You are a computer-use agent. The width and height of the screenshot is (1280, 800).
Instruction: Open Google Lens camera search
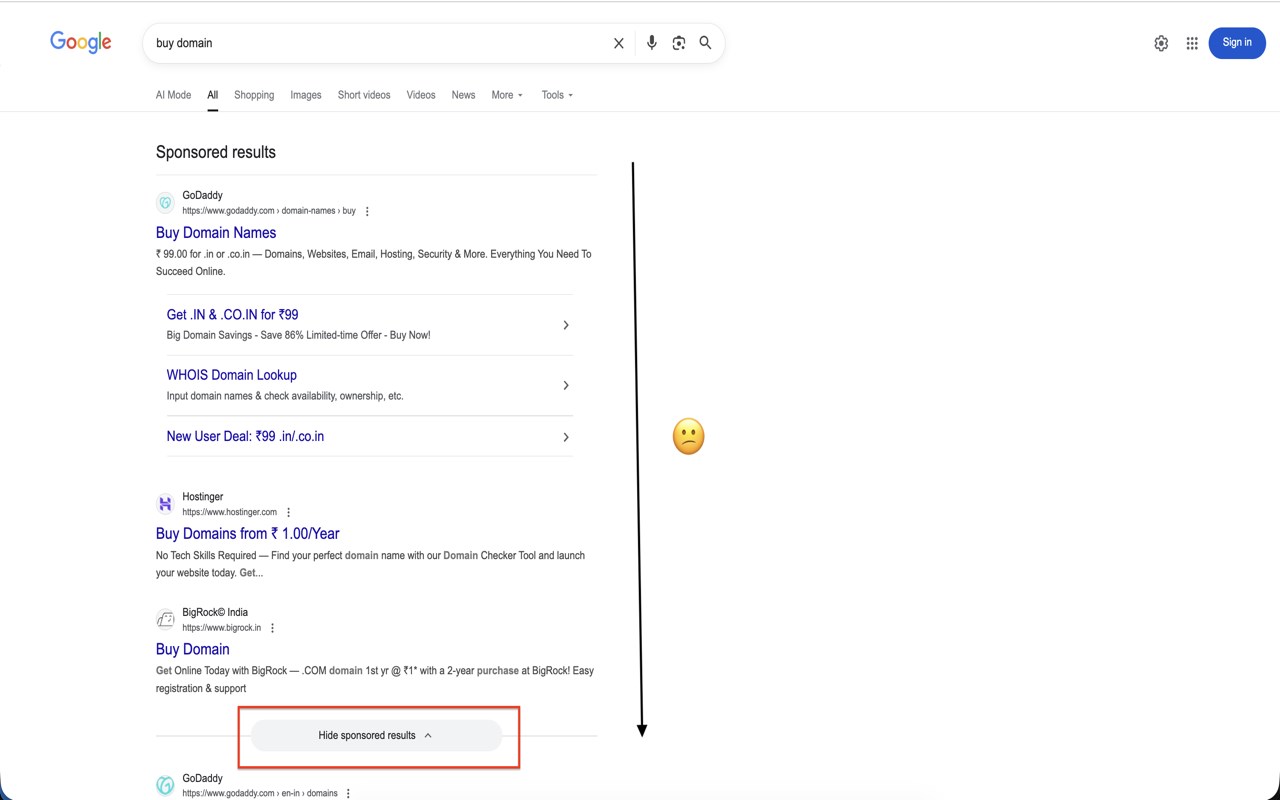678,43
